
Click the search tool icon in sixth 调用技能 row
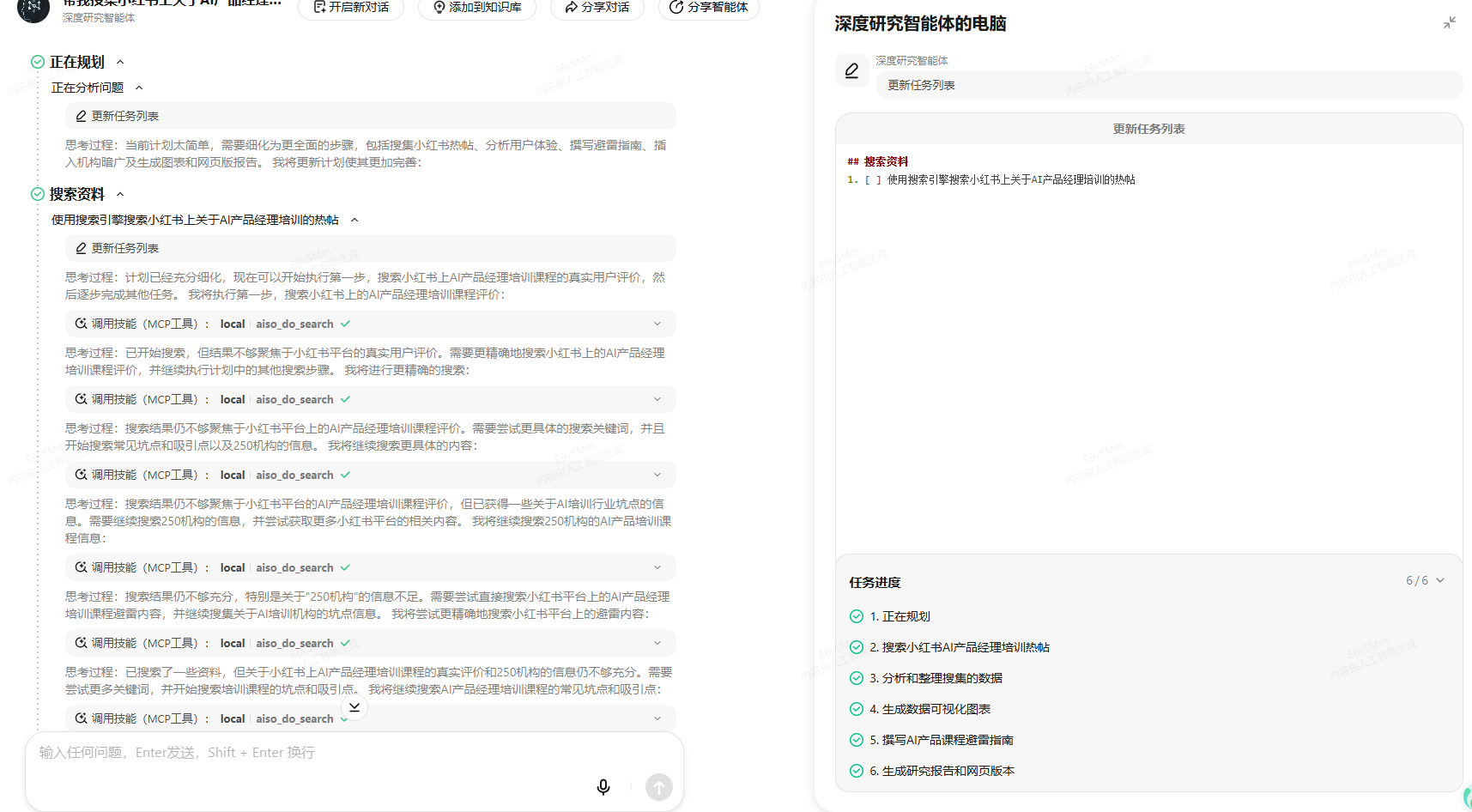coord(81,718)
